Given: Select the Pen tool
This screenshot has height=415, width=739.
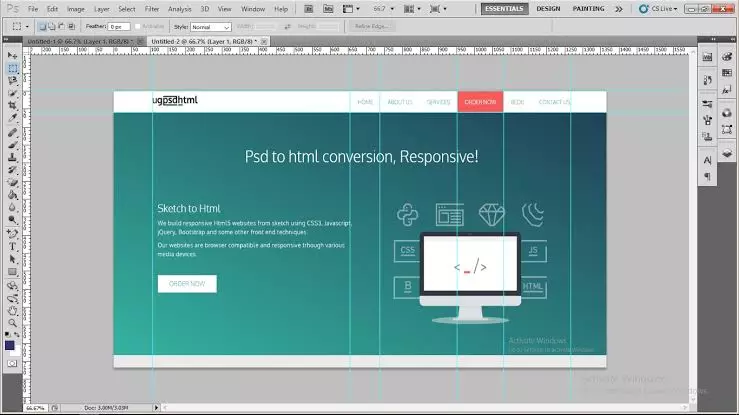Looking at the screenshot, I should click(12, 234).
